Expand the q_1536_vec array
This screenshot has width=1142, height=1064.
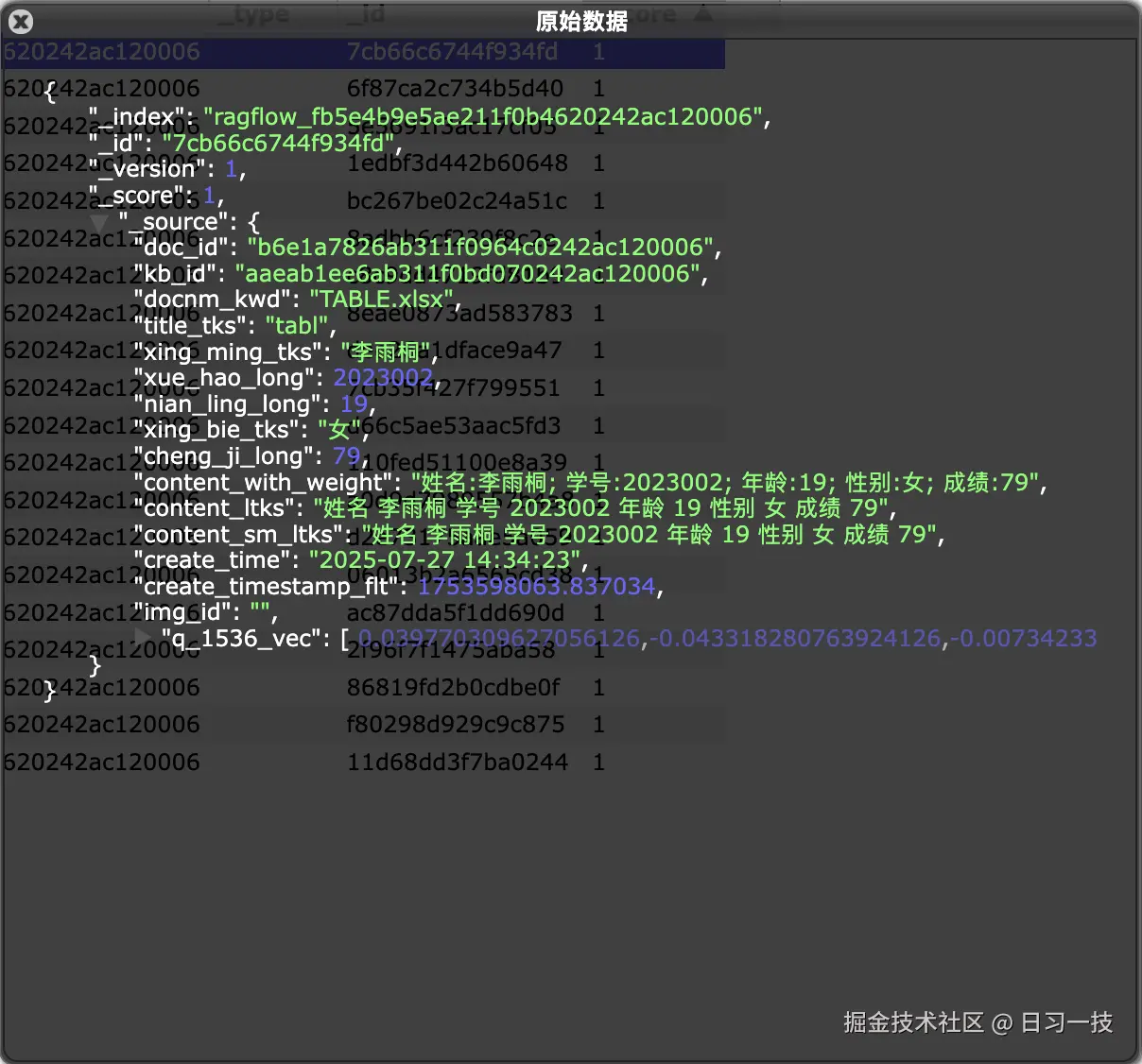tap(140, 636)
